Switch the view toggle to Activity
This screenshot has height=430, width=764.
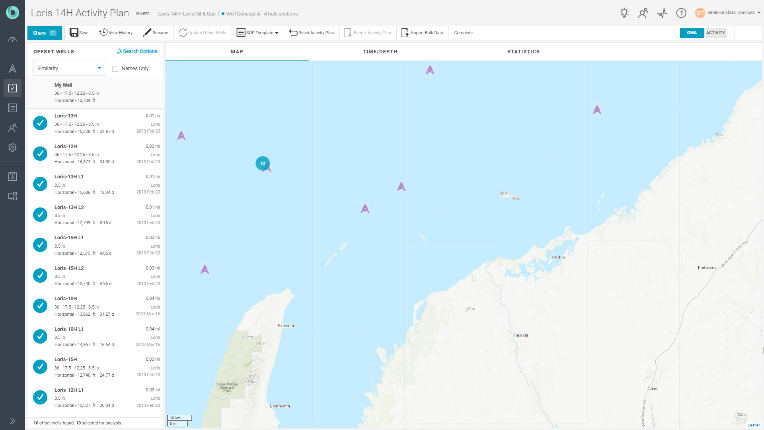716,33
